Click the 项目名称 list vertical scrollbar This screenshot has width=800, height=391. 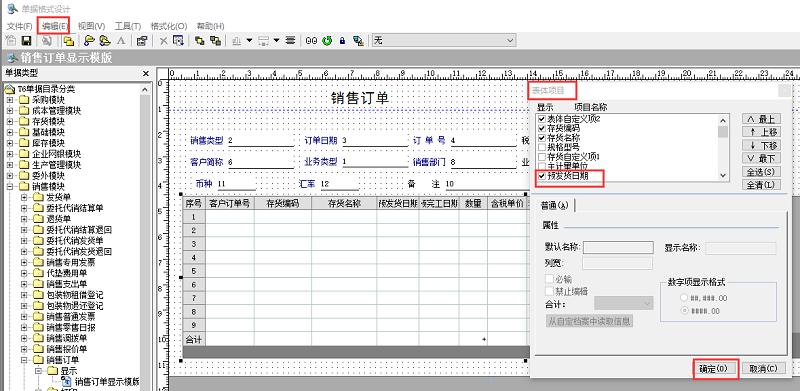pos(722,147)
